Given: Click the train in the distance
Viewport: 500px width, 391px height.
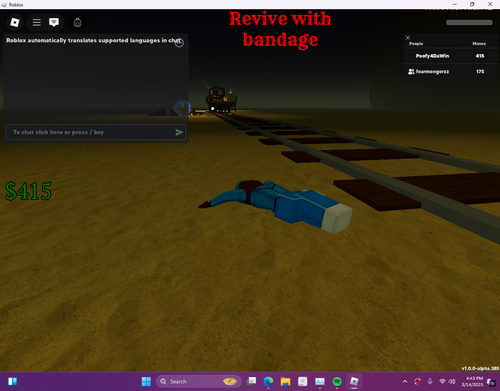Looking at the screenshot, I should coord(221,99).
